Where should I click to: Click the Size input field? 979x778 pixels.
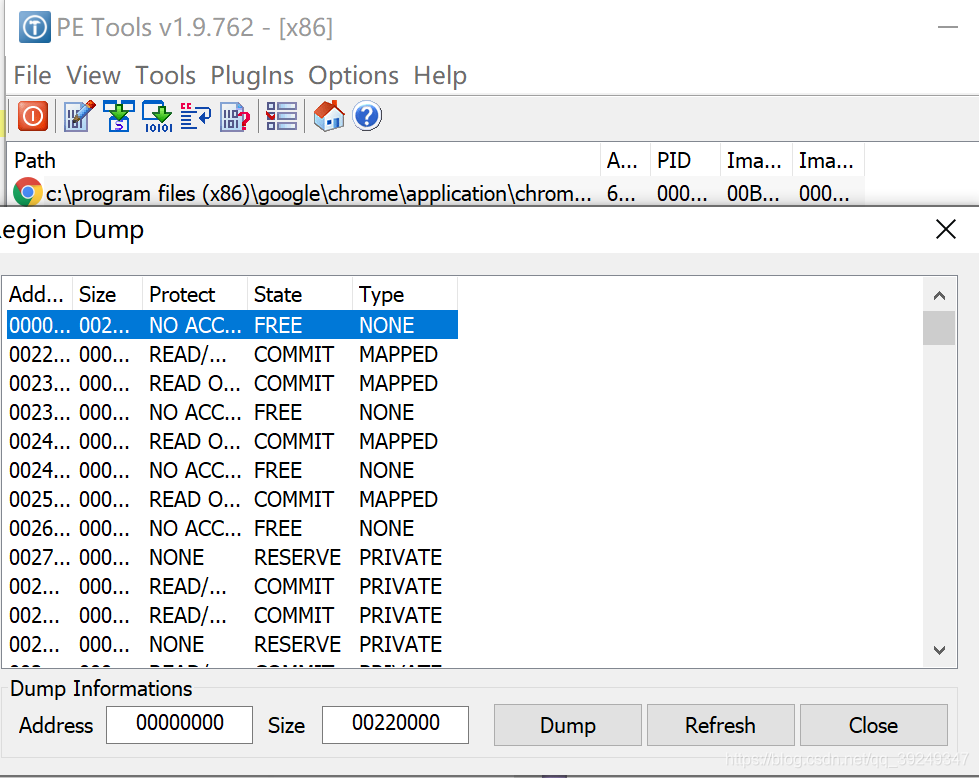tap(395, 725)
